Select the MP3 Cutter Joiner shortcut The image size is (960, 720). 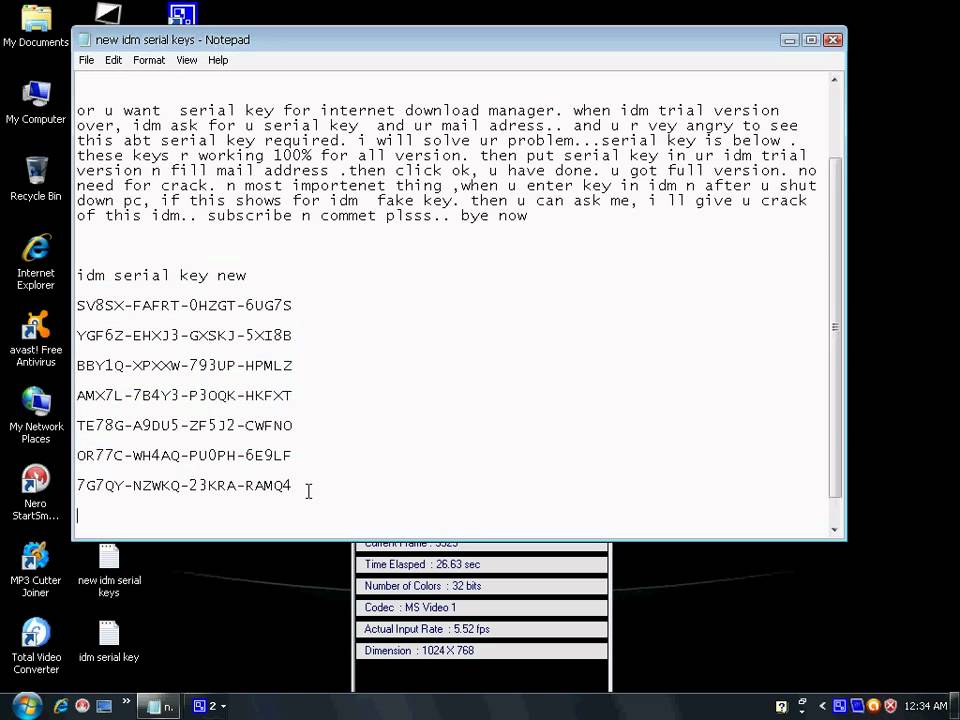(x=36, y=569)
